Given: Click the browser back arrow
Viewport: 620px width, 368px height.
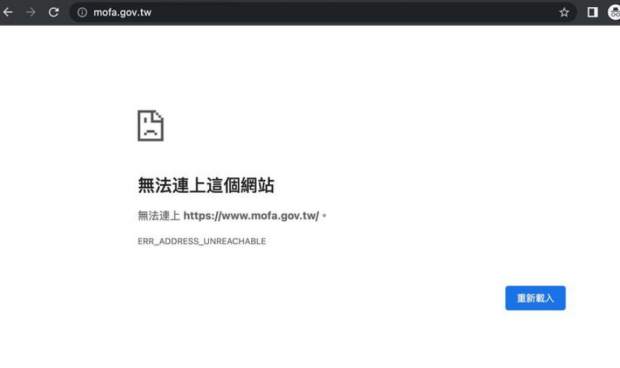Looking at the screenshot, I should point(8,12).
